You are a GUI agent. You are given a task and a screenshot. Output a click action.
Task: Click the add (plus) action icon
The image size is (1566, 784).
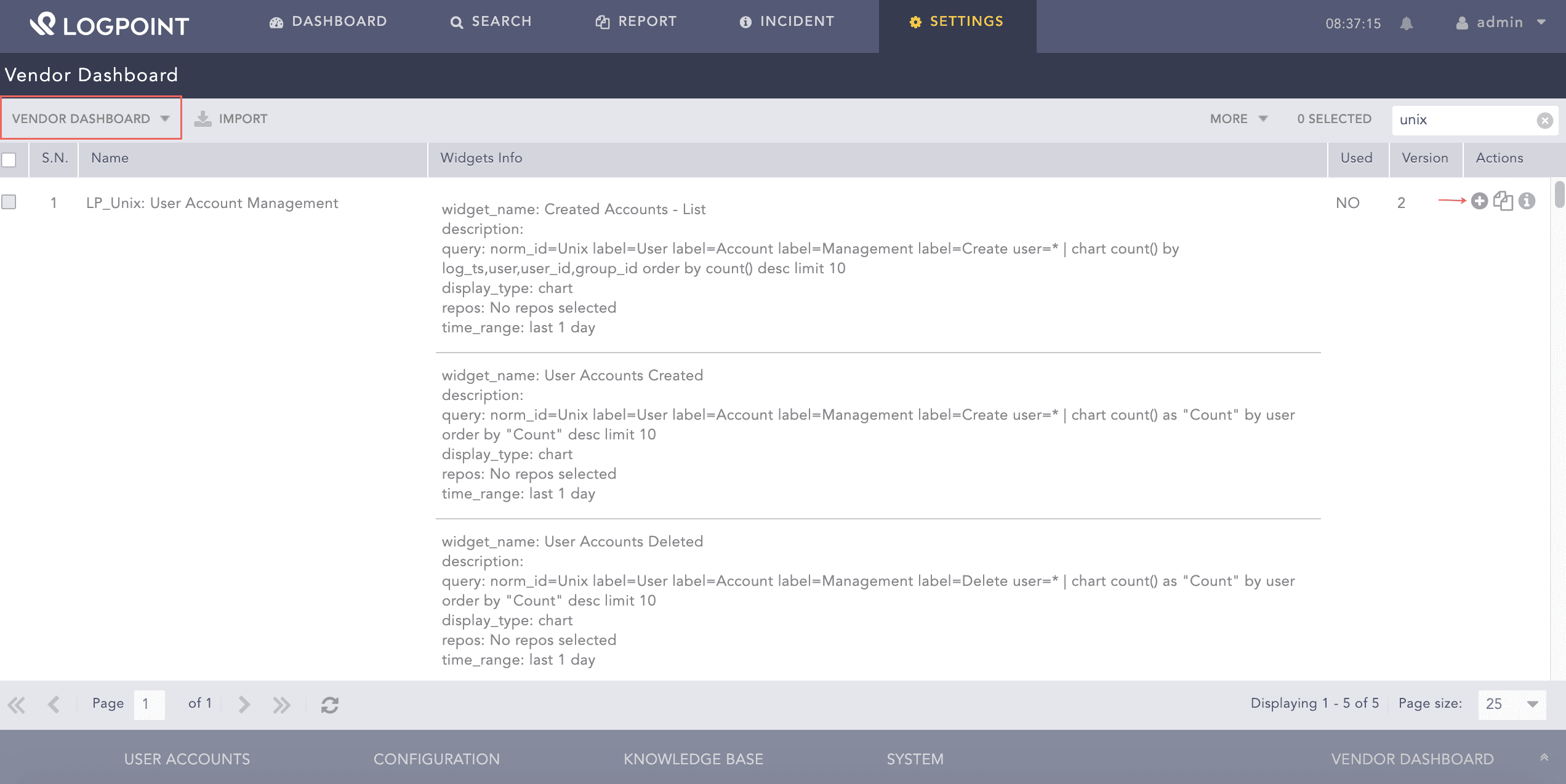1479,201
